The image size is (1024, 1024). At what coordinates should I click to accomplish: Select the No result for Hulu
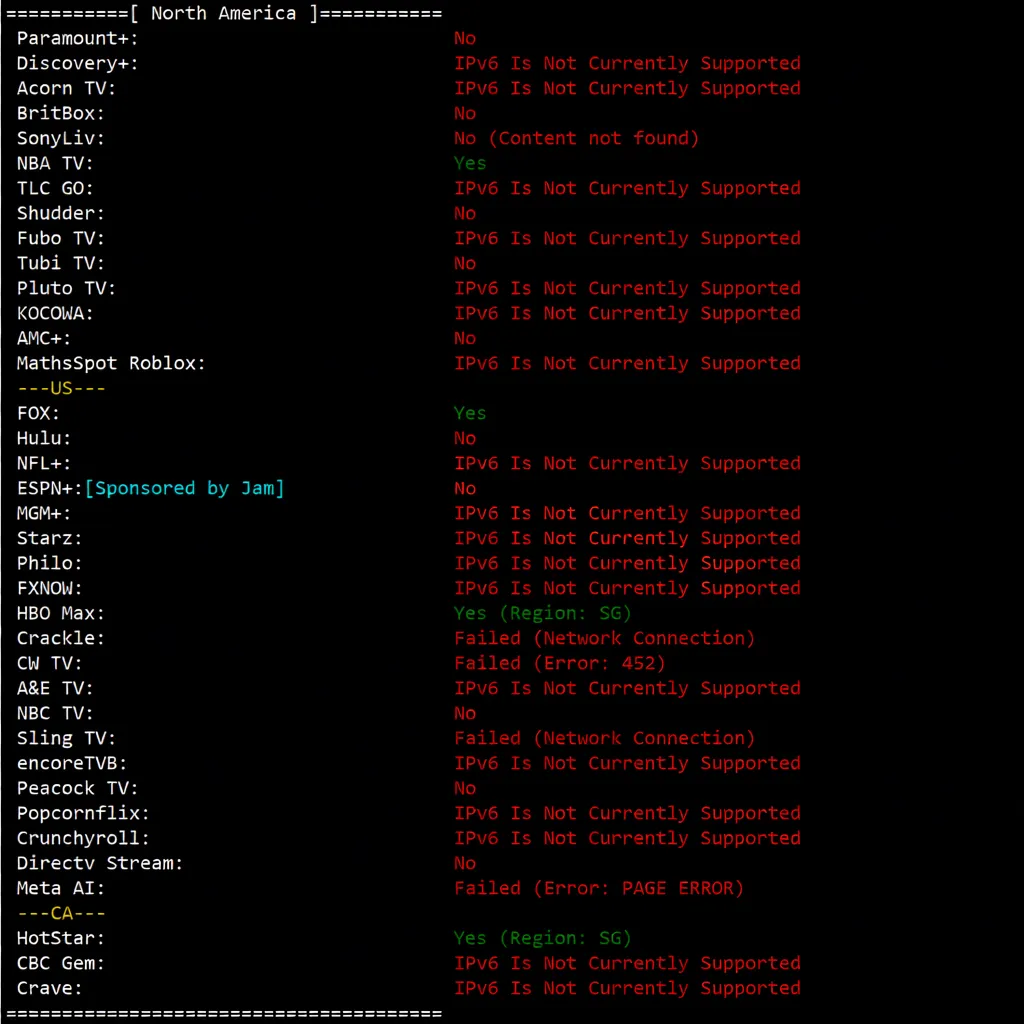tap(464, 438)
